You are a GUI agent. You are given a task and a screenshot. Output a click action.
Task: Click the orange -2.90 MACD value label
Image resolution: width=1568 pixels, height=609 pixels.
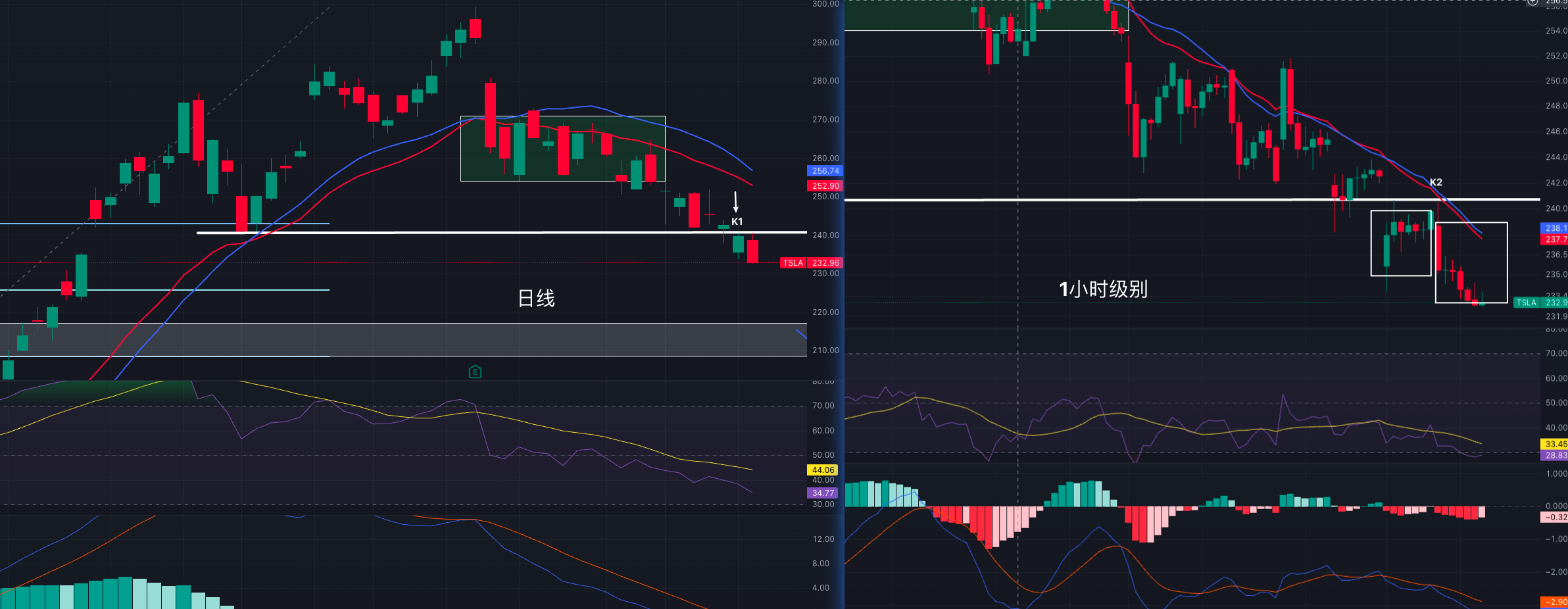[1554, 602]
